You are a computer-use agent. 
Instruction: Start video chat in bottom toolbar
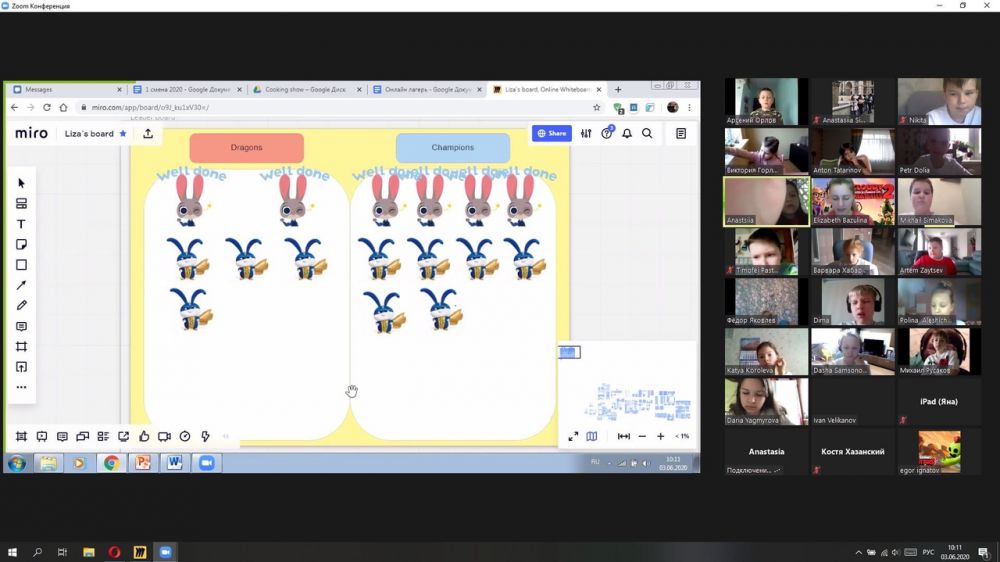pyautogui.click(x=164, y=436)
